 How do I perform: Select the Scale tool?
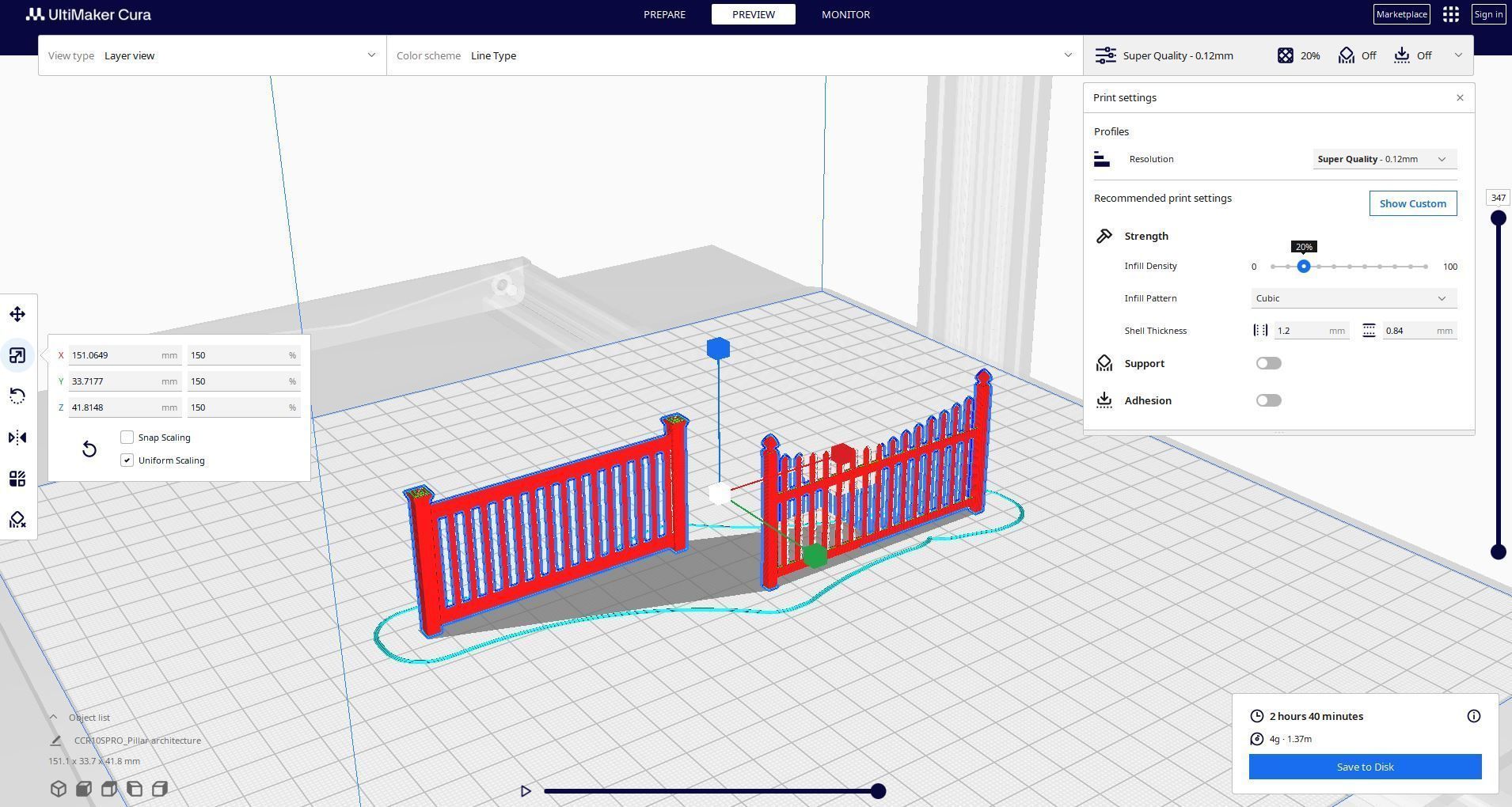tap(17, 355)
